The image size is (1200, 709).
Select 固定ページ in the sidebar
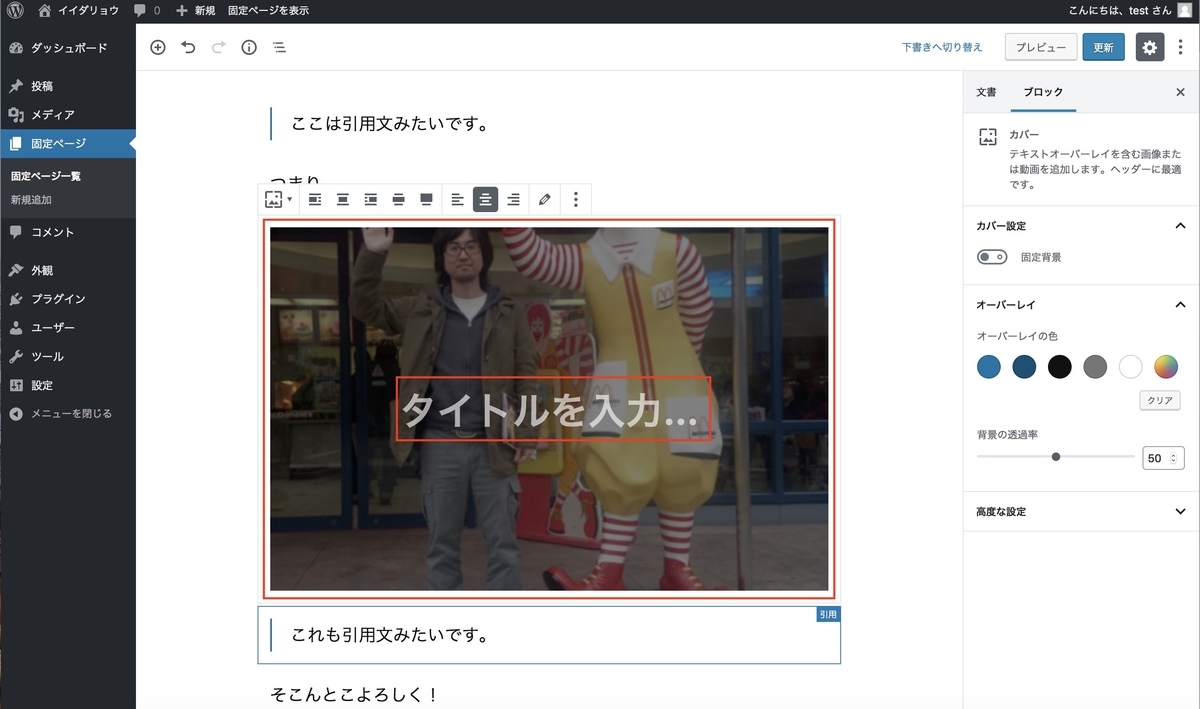click(x=68, y=143)
